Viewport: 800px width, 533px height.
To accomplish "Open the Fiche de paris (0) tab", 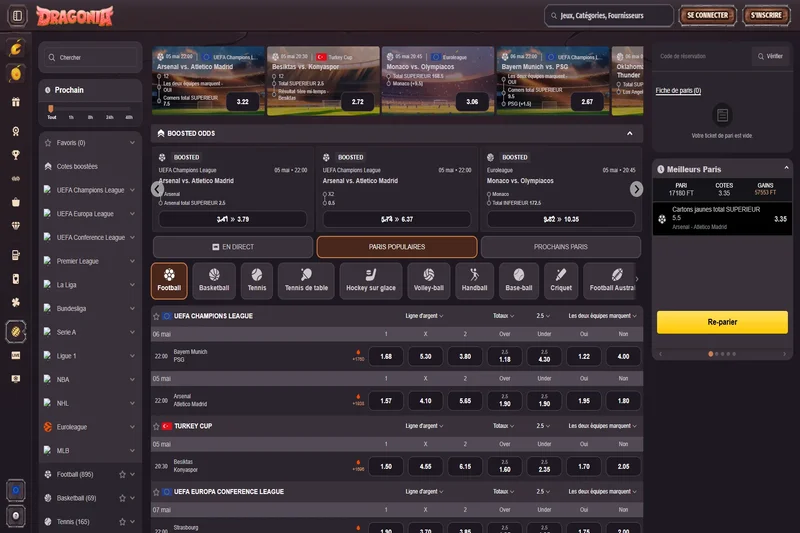I will click(678, 91).
